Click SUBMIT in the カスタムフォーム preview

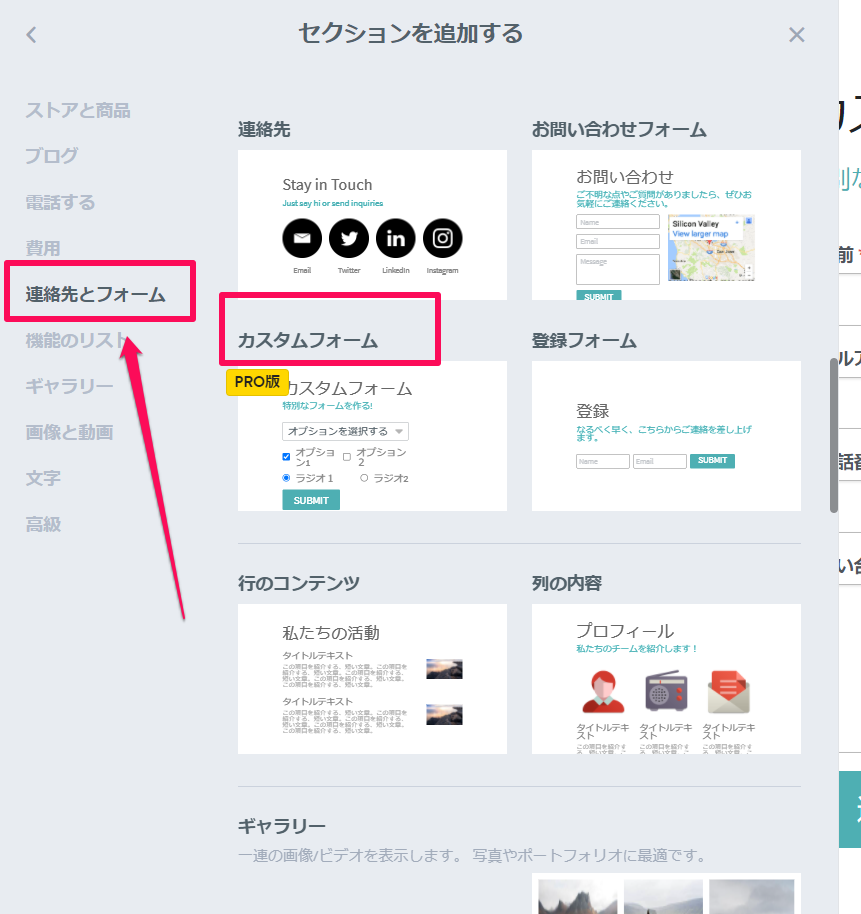click(311, 500)
